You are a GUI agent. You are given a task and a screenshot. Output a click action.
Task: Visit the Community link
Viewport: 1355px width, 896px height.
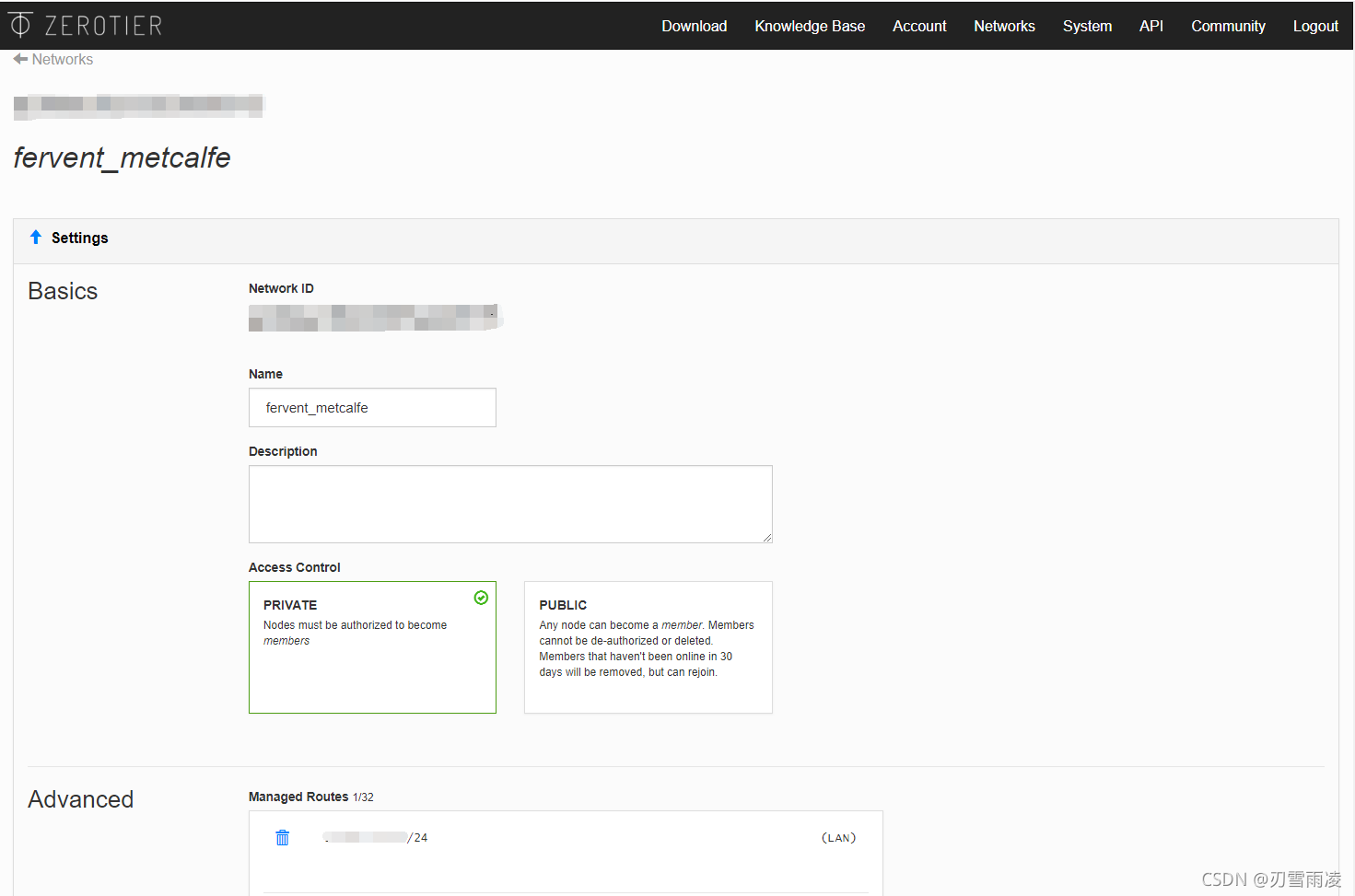coord(1228,26)
